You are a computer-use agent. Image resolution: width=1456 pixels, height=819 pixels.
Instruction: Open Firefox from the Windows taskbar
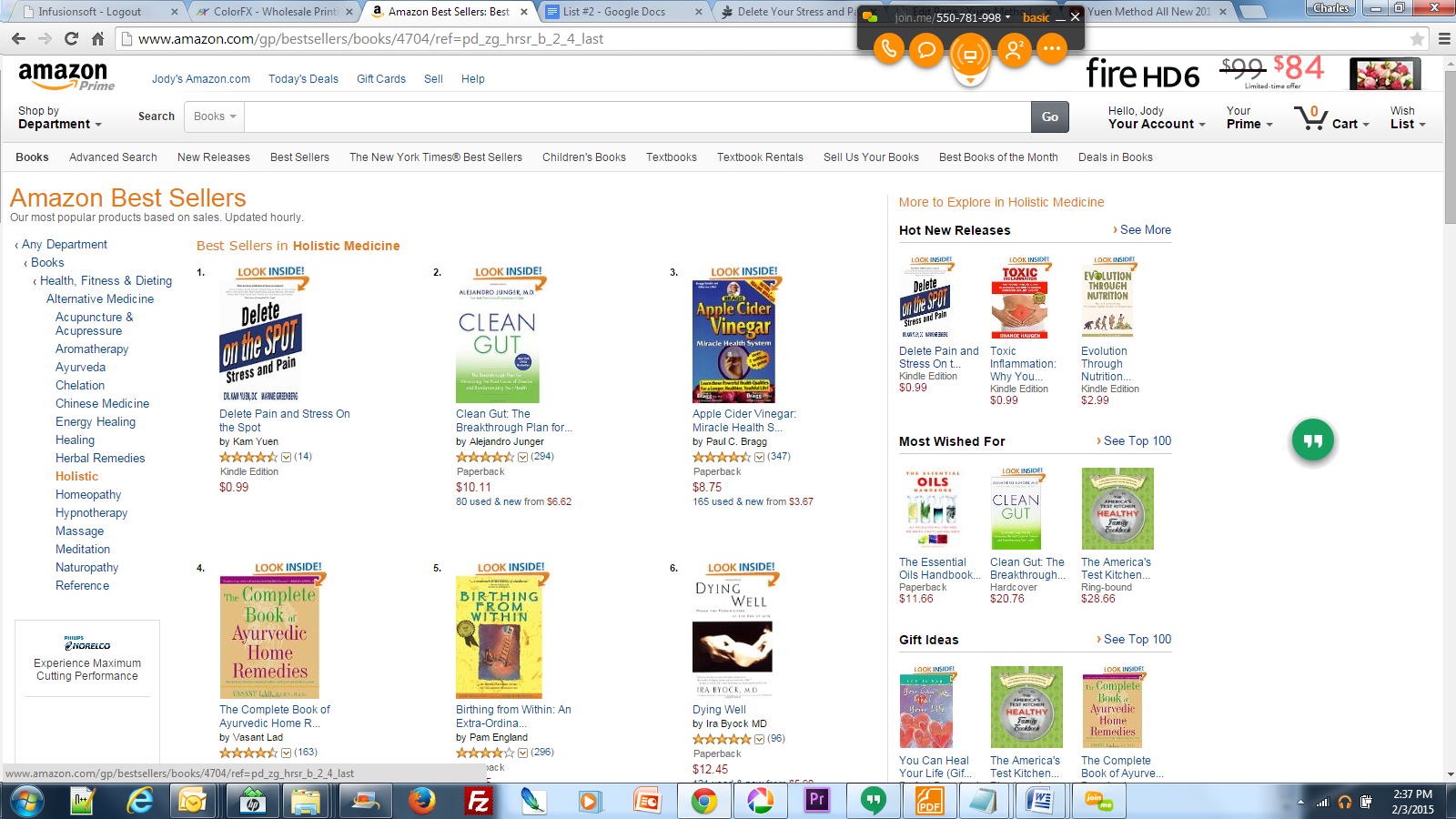(x=421, y=801)
